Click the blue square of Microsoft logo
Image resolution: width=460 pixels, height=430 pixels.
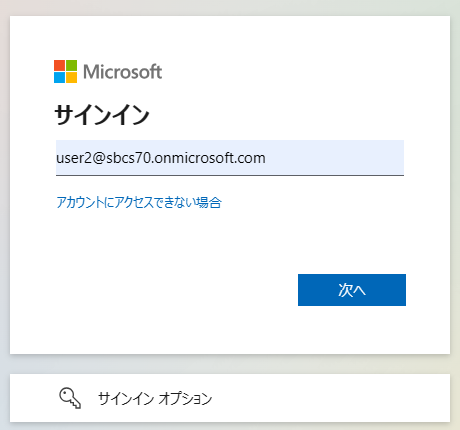(59, 77)
